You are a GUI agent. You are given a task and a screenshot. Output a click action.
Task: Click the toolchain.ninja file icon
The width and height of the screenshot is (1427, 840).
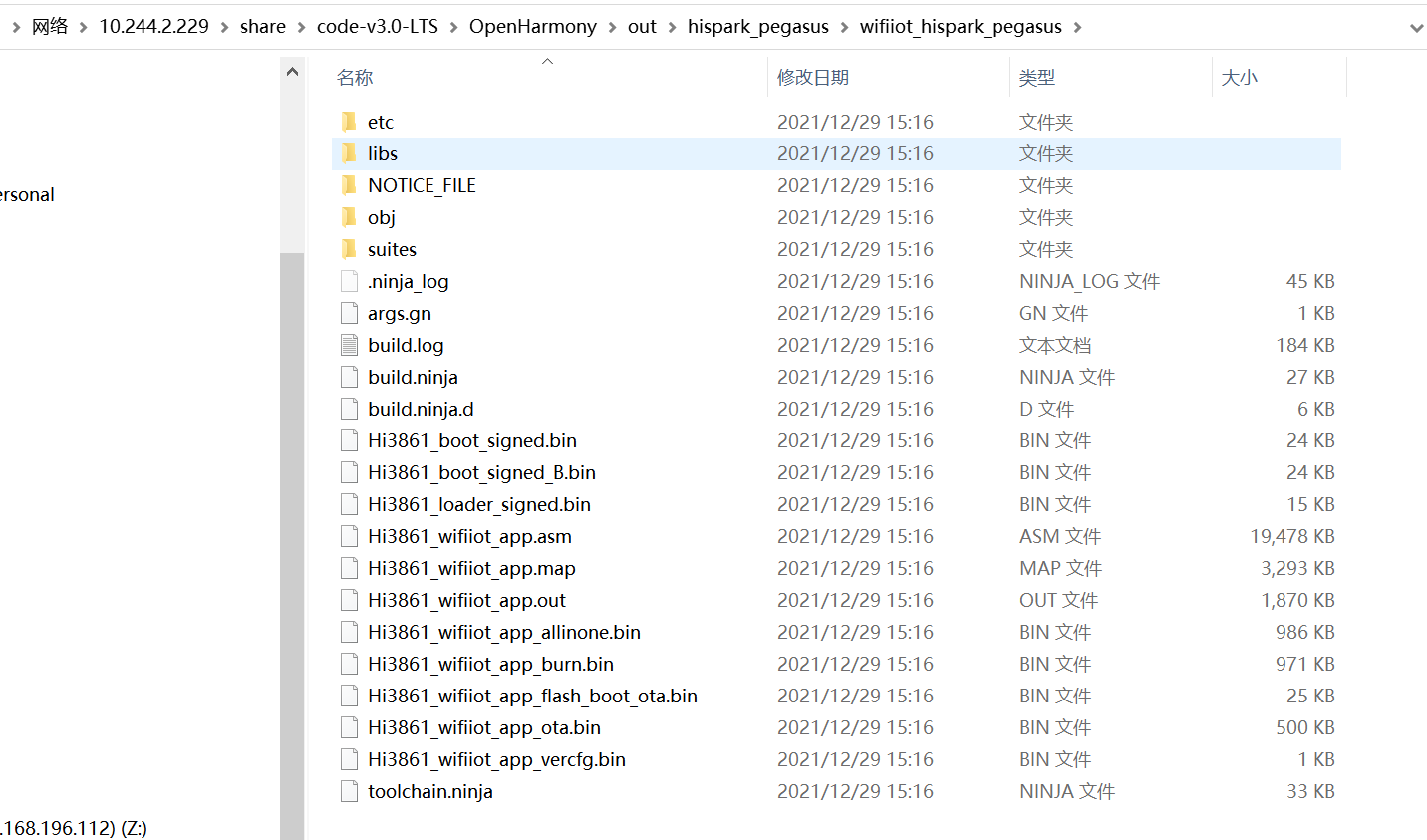pos(349,791)
